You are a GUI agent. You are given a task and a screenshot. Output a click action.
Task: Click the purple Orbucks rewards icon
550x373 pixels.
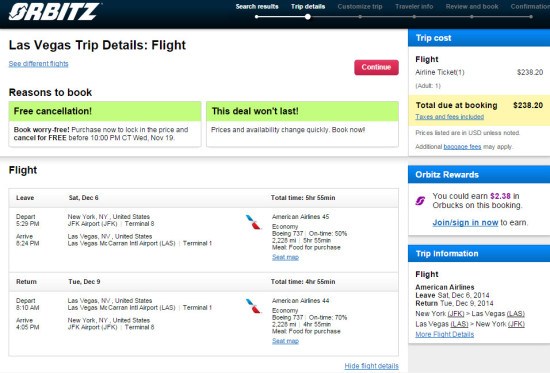pos(420,201)
